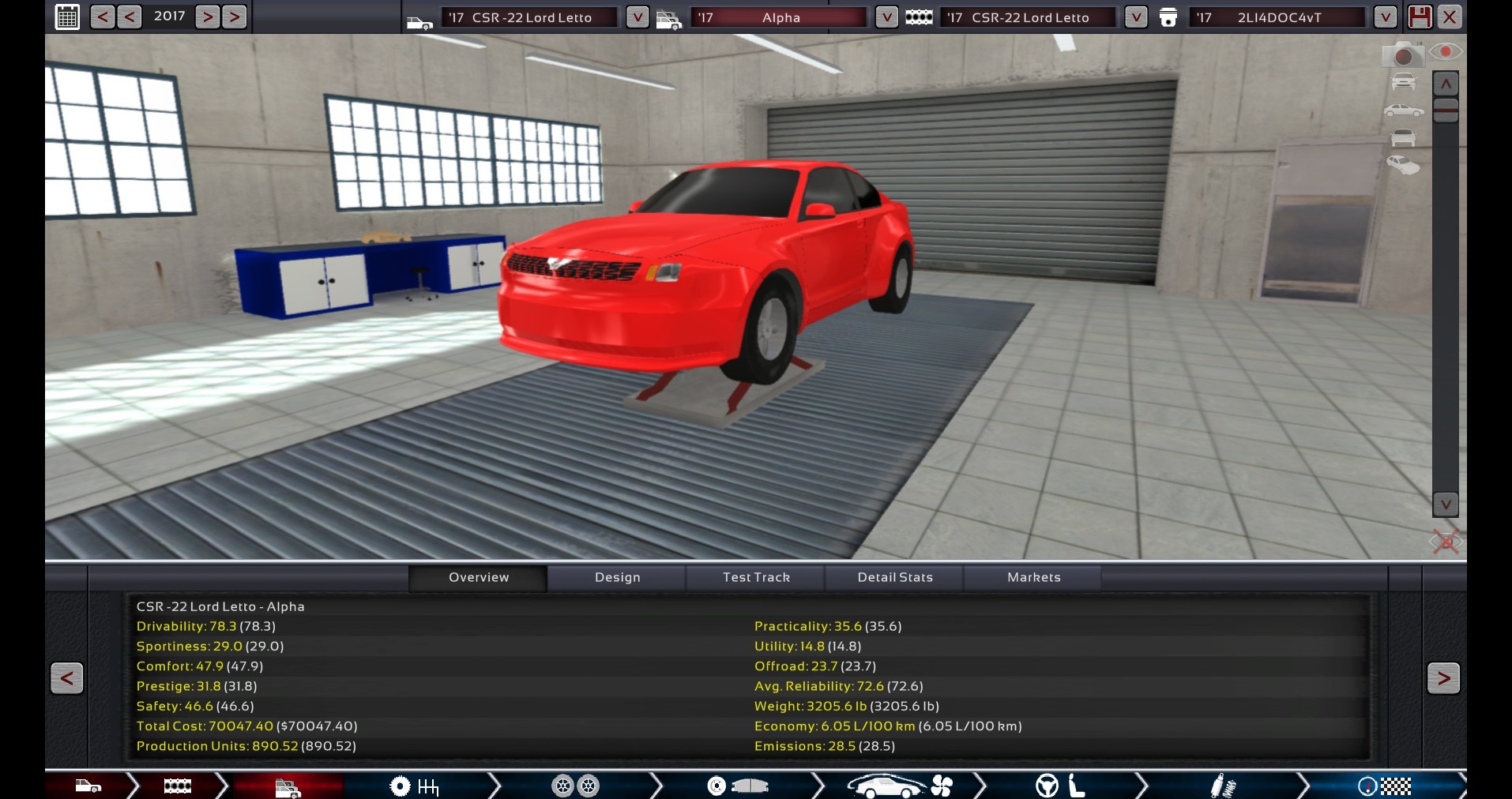The height and width of the screenshot is (799, 1512).
Task: Save the design with floppy disk icon
Action: pos(1420,17)
